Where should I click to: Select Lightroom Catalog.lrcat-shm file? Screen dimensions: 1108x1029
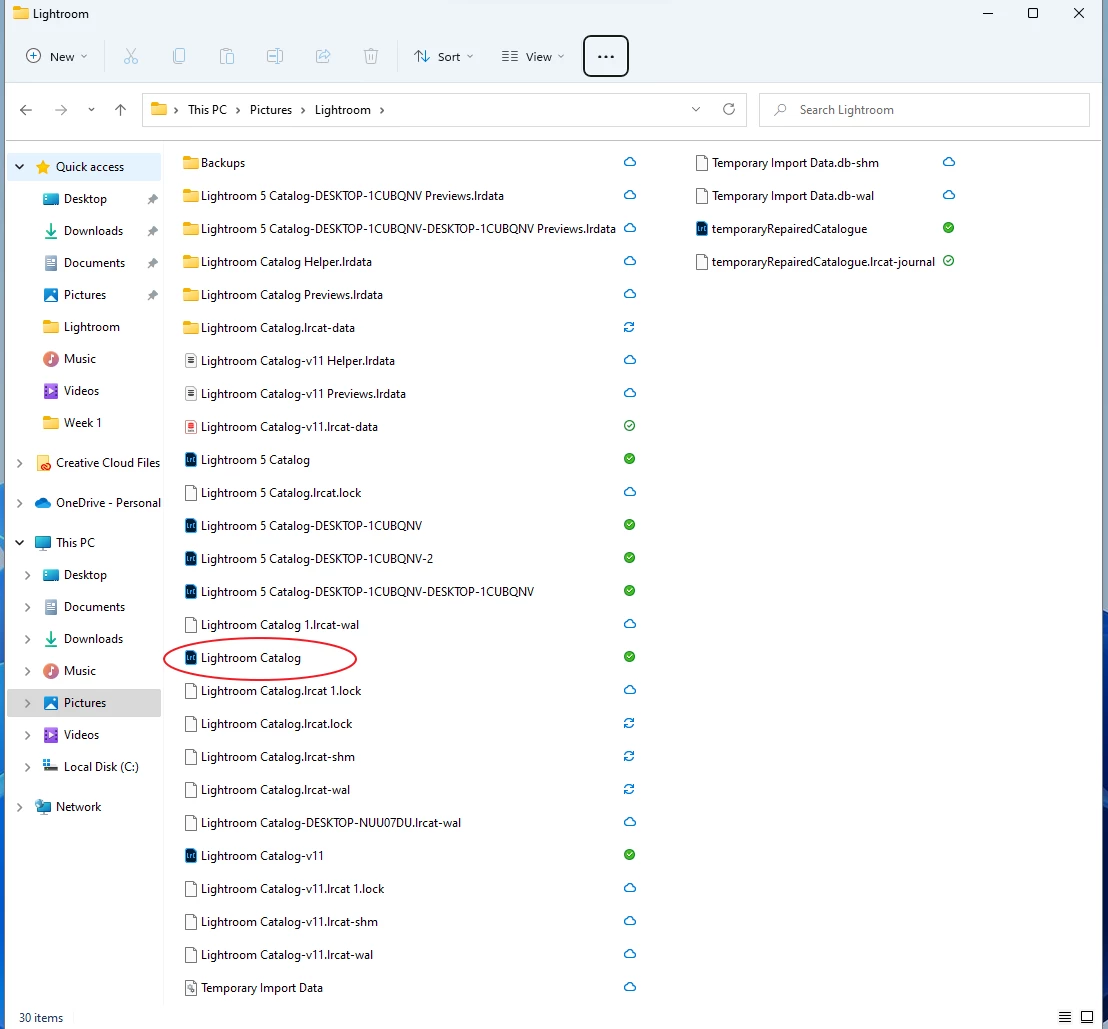pos(278,757)
